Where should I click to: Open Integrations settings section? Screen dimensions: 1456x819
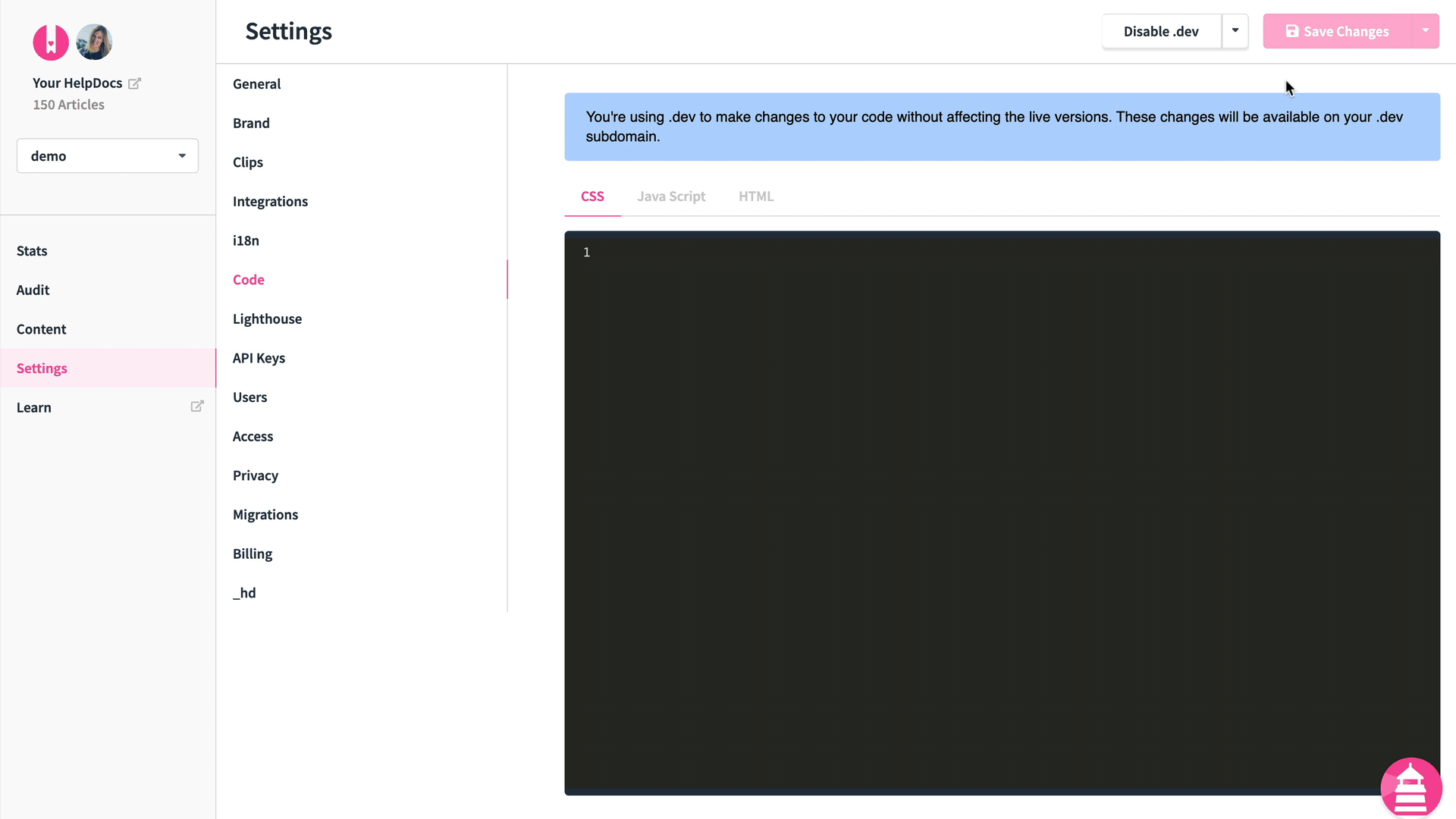click(x=270, y=201)
